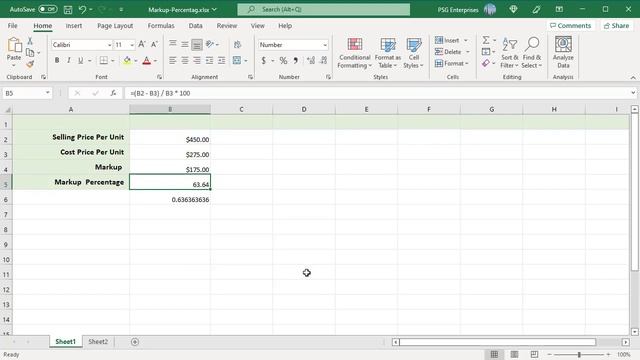The height and width of the screenshot is (360, 640).
Task: Click the Save icon in title bar
Action: pyautogui.click(x=68, y=9)
